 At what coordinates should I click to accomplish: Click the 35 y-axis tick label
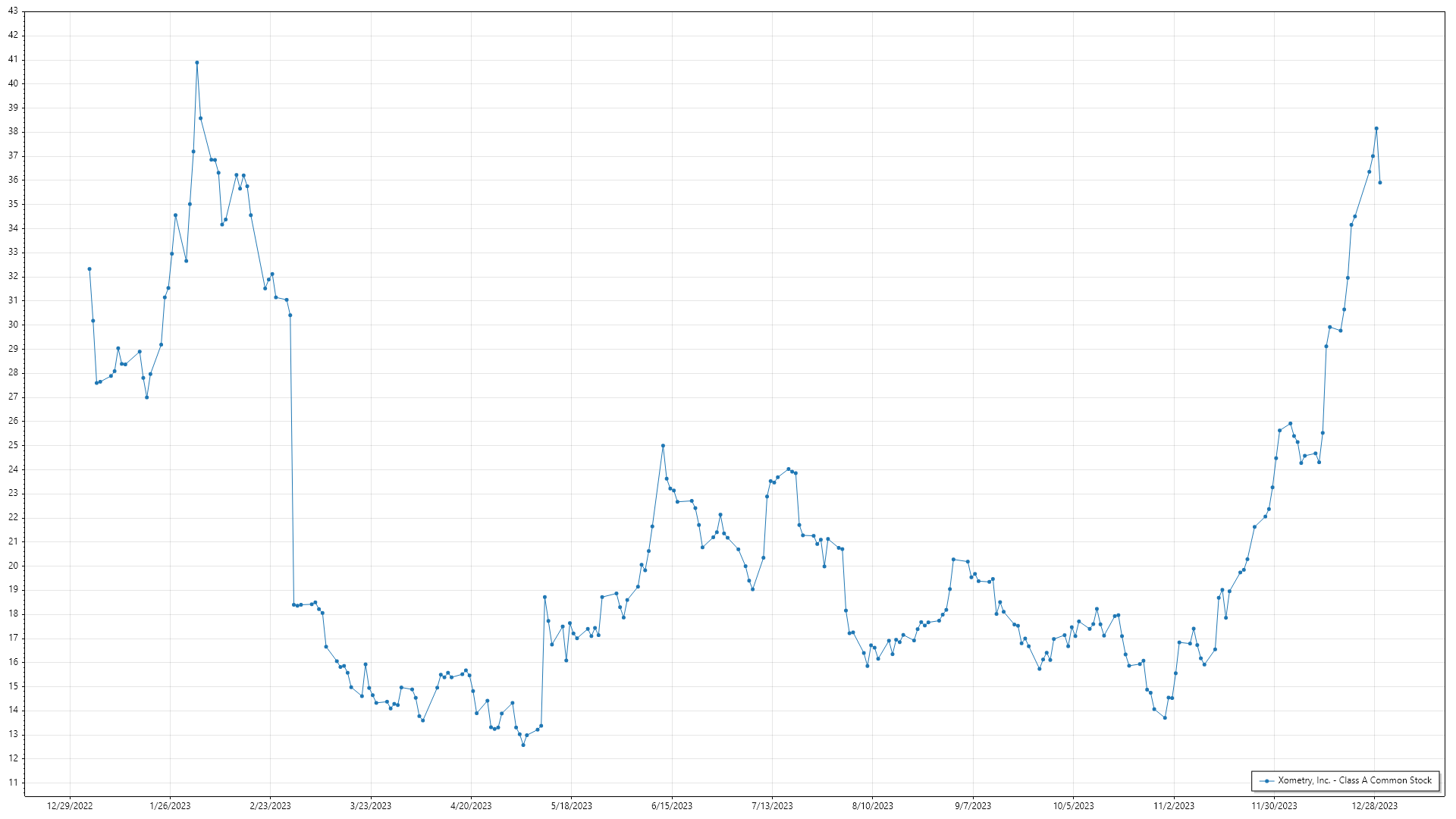pos(13,204)
